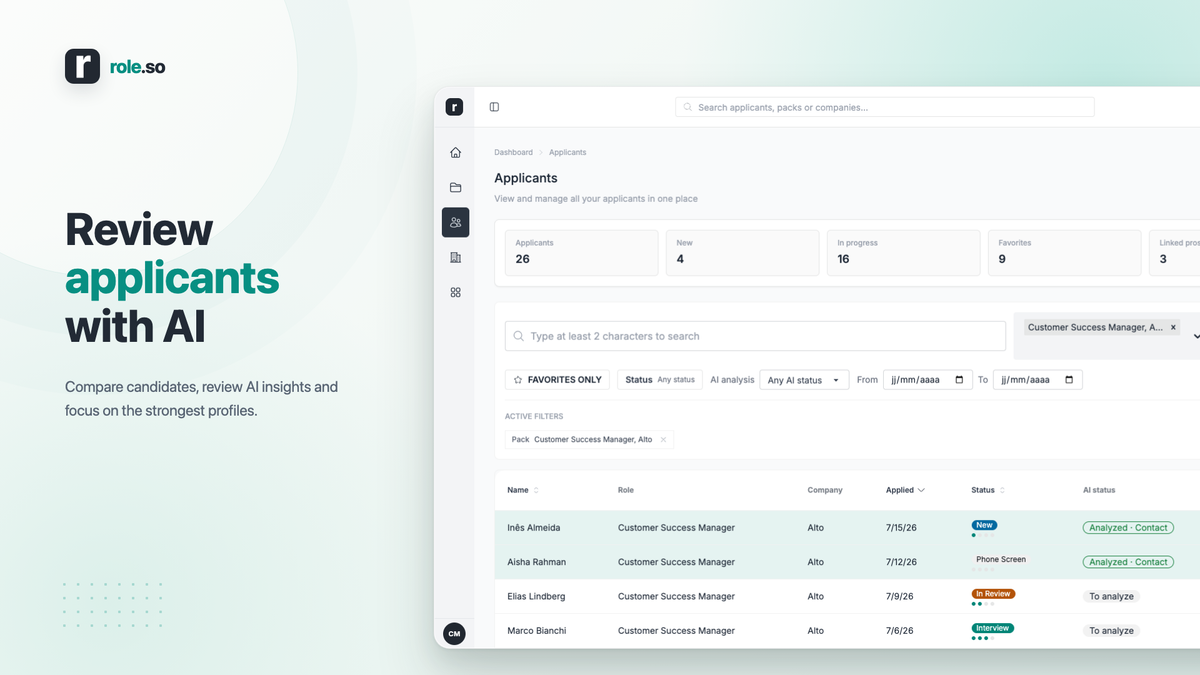Image resolution: width=1200 pixels, height=675 pixels.
Task: Open the Companies building sidebar icon
Action: pos(455,257)
